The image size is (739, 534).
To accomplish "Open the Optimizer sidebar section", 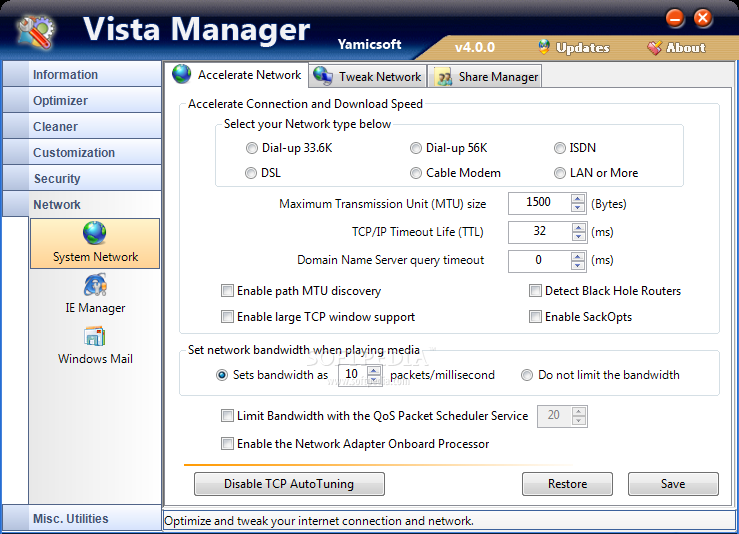I will point(82,100).
